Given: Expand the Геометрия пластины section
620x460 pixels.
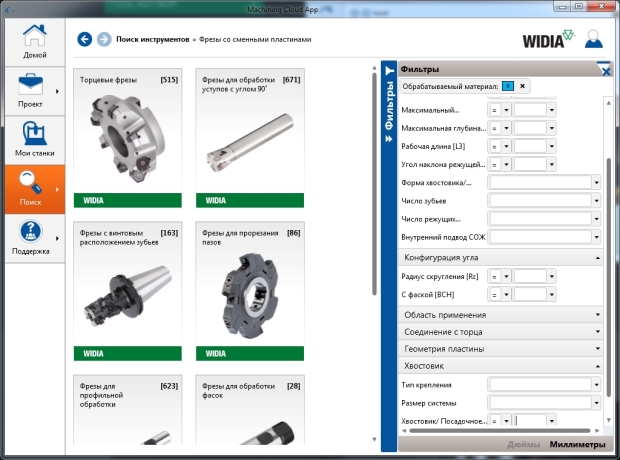Looking at the screenshot, I should click(x=501, y=349).
